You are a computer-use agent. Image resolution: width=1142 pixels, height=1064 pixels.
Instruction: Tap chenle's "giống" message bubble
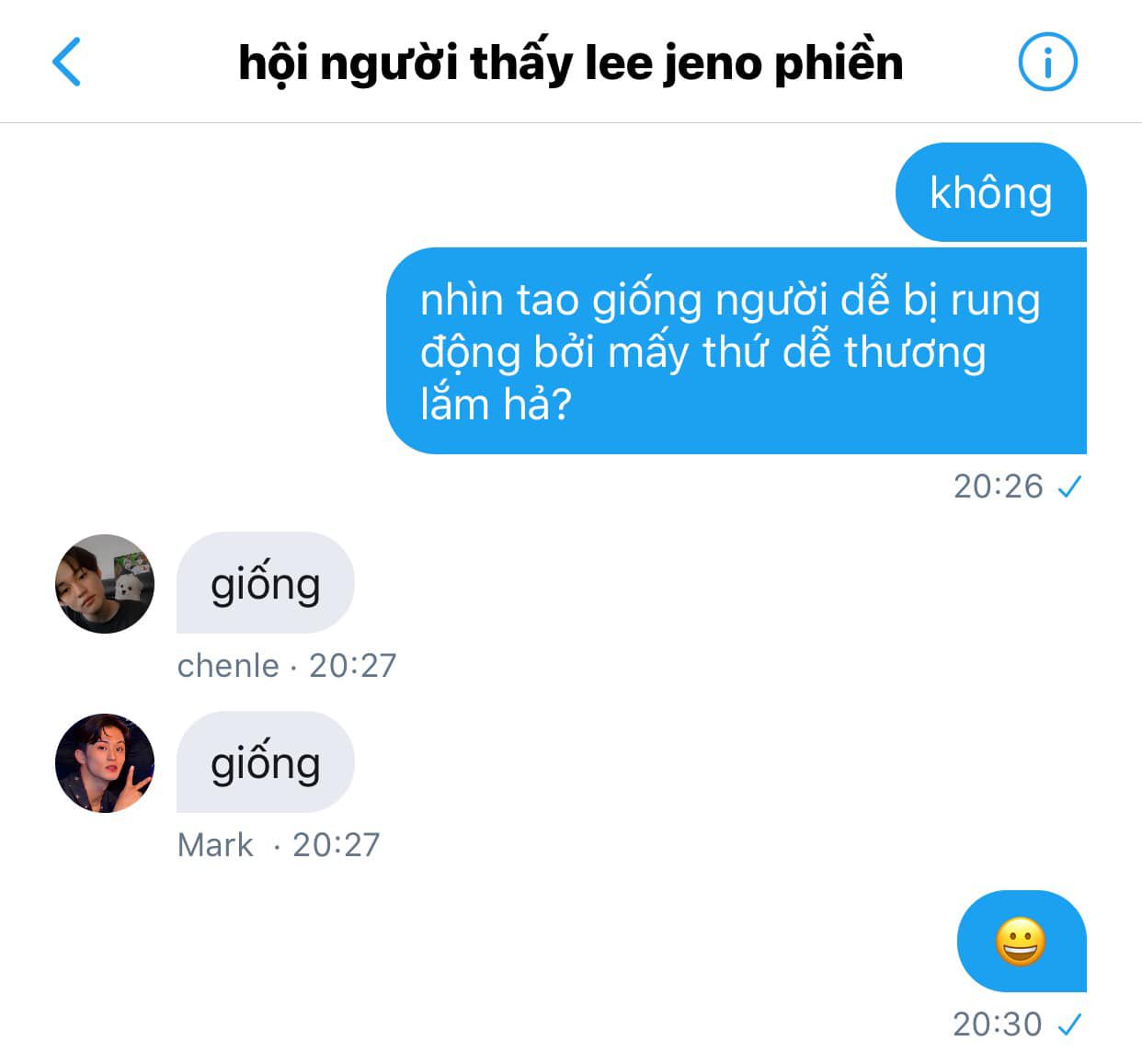pyautogui.click(x=266, y=583)
